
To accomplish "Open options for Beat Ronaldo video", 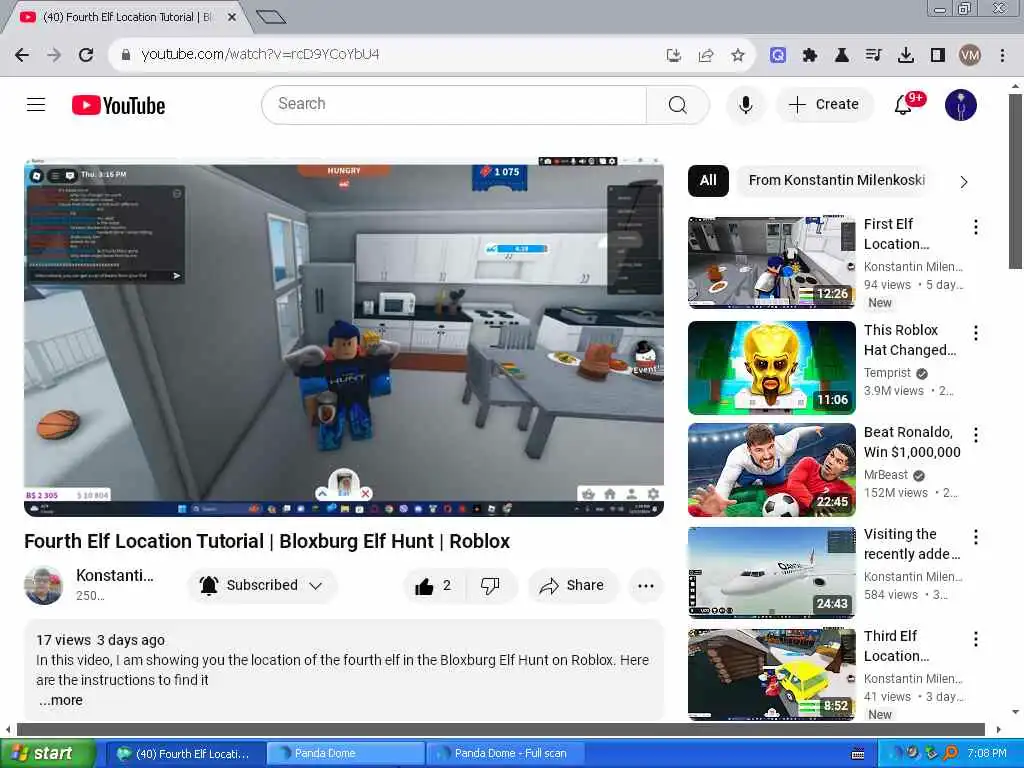I will (x=976, y=435).
